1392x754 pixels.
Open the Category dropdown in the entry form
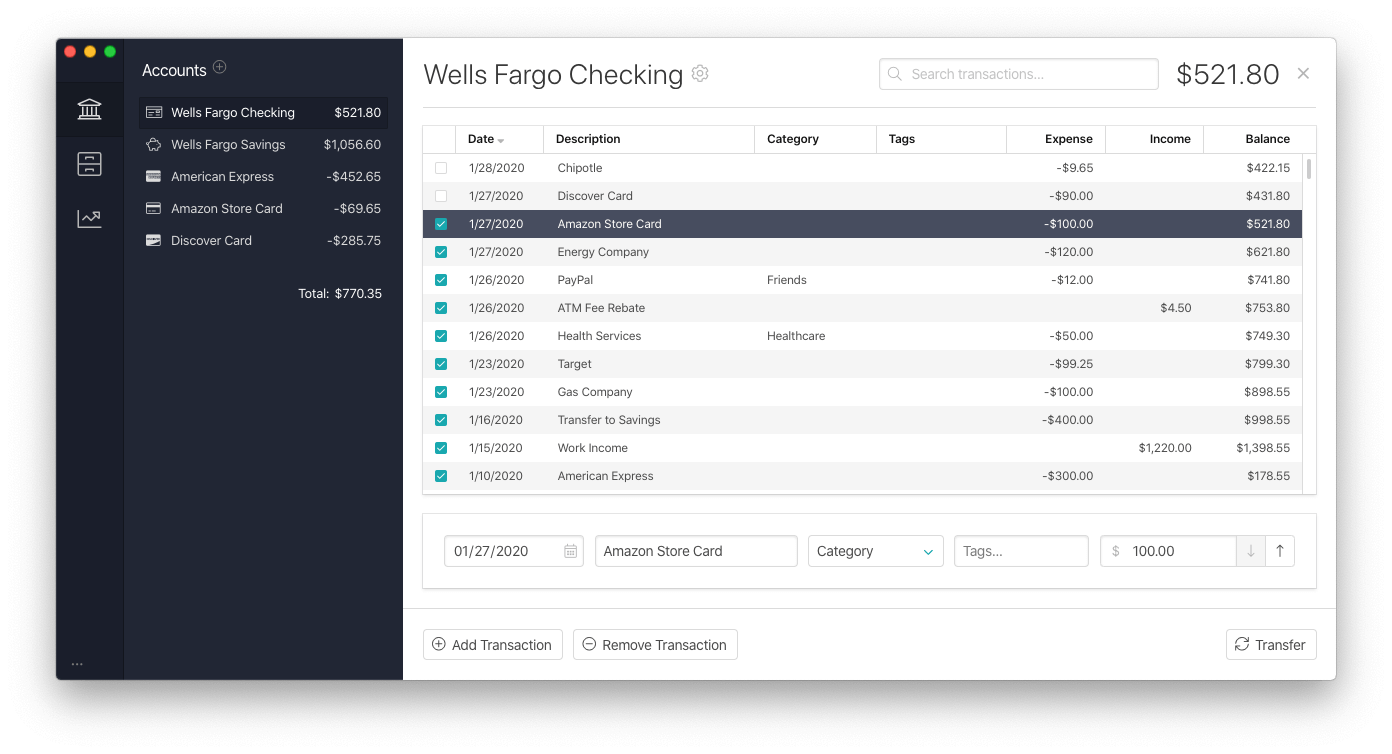click(x=875, y=551)
